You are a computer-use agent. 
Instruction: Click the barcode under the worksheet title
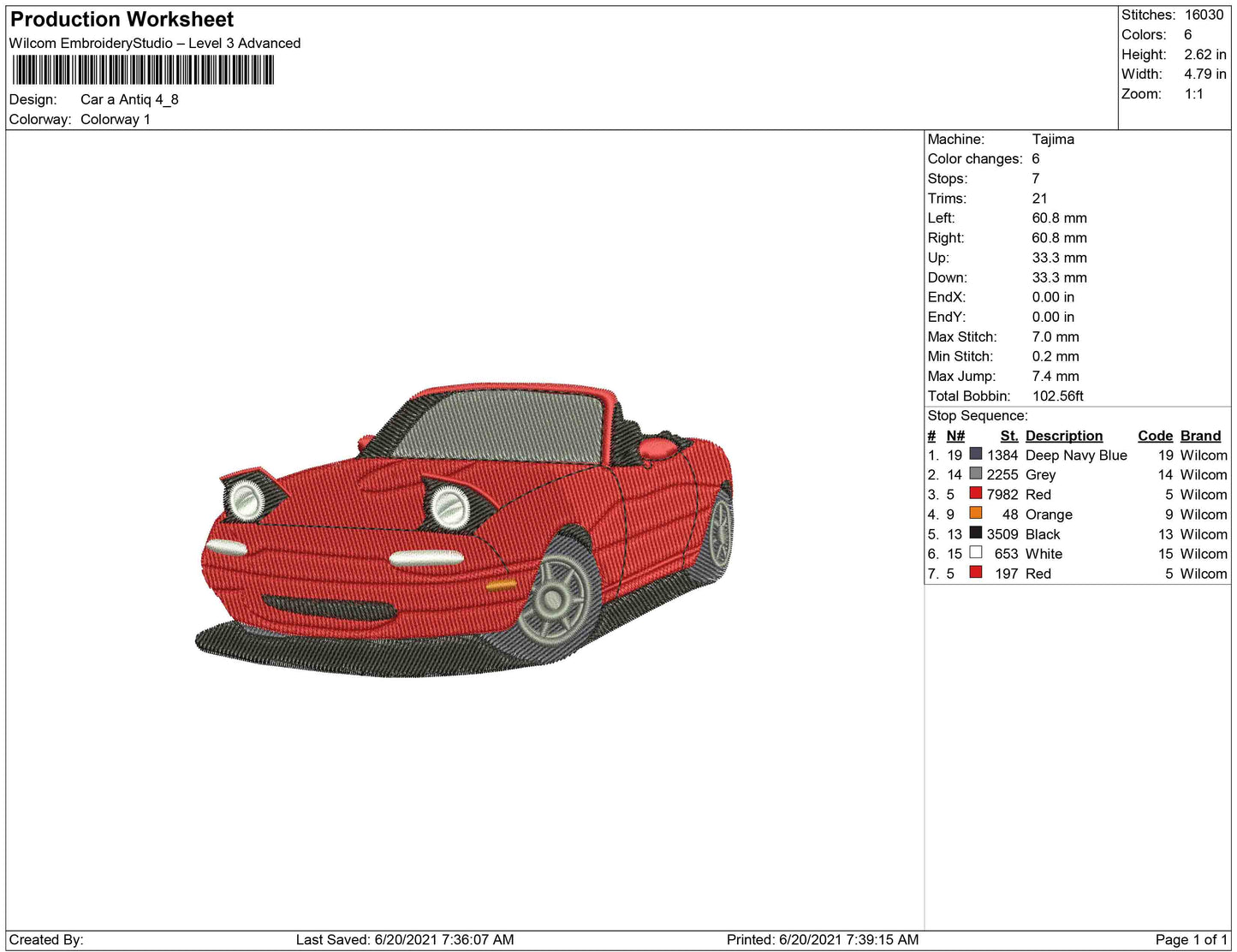tap(143, 70)
